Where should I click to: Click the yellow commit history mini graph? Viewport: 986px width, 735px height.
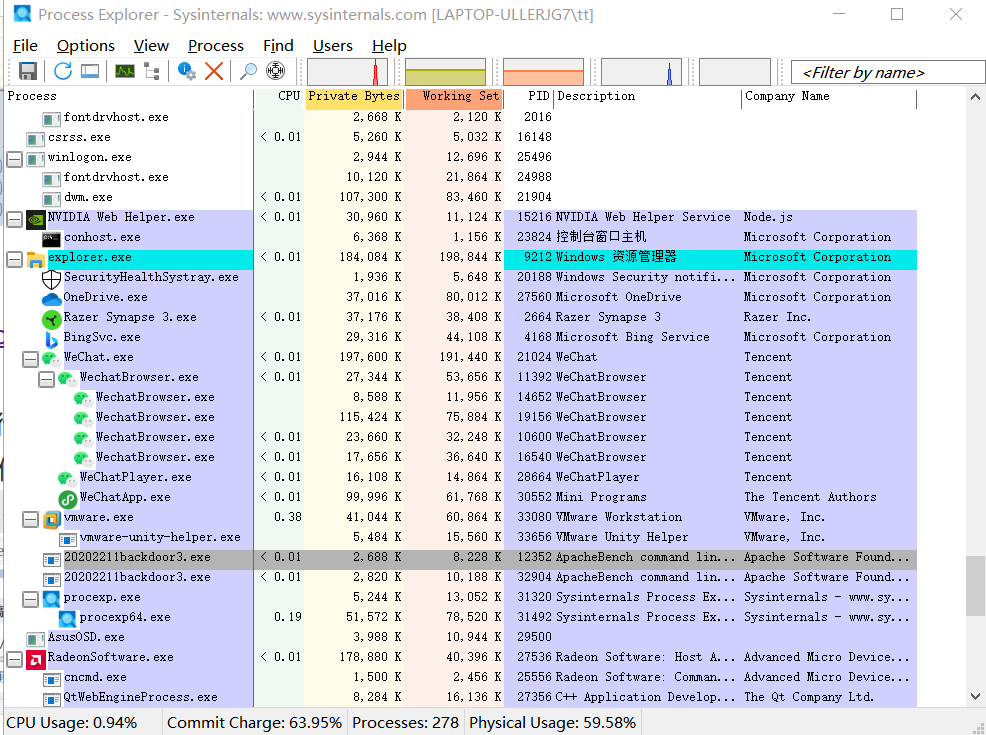(x=445, y=72)
